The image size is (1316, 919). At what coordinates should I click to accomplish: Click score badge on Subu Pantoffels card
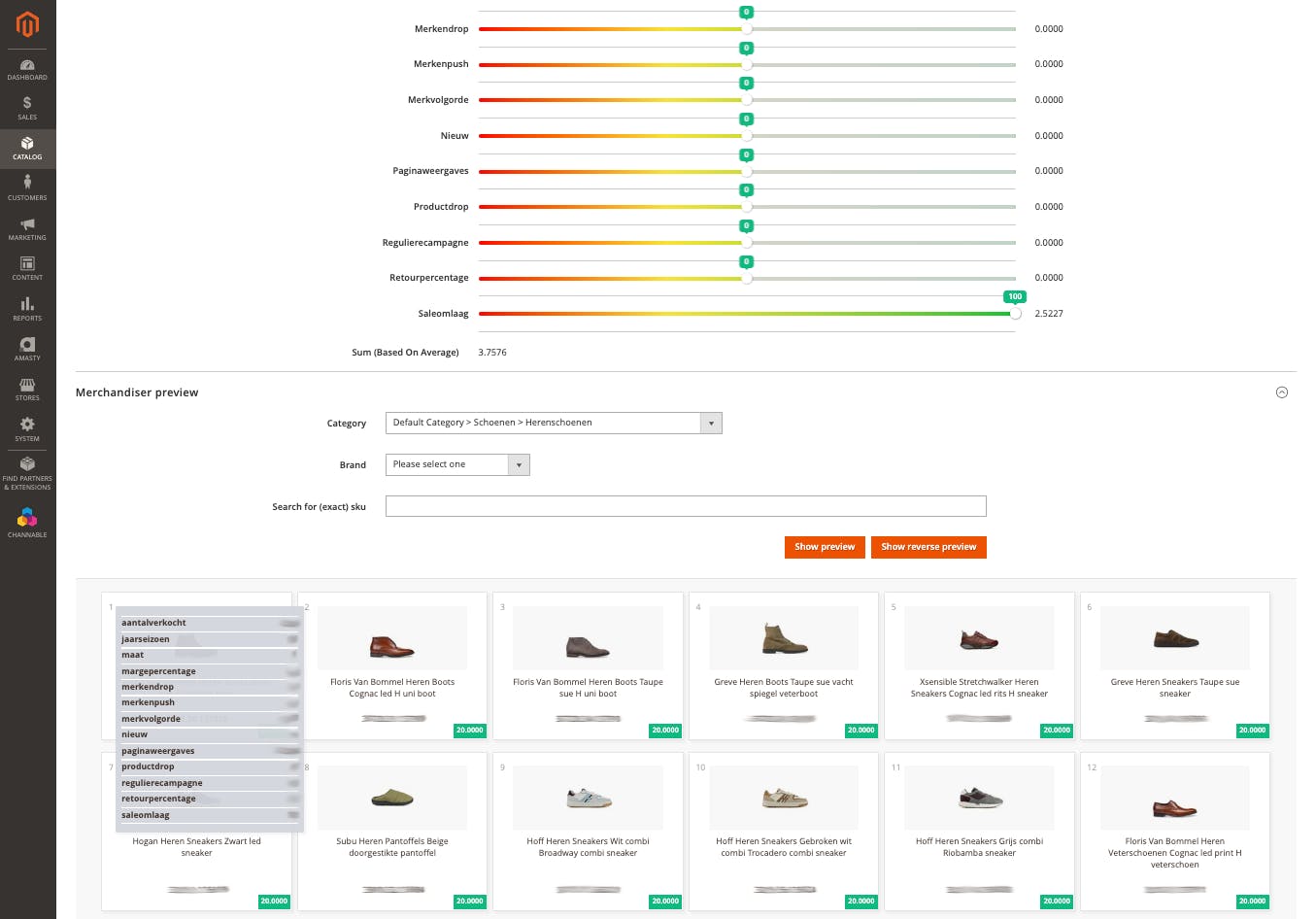point(470,902)
